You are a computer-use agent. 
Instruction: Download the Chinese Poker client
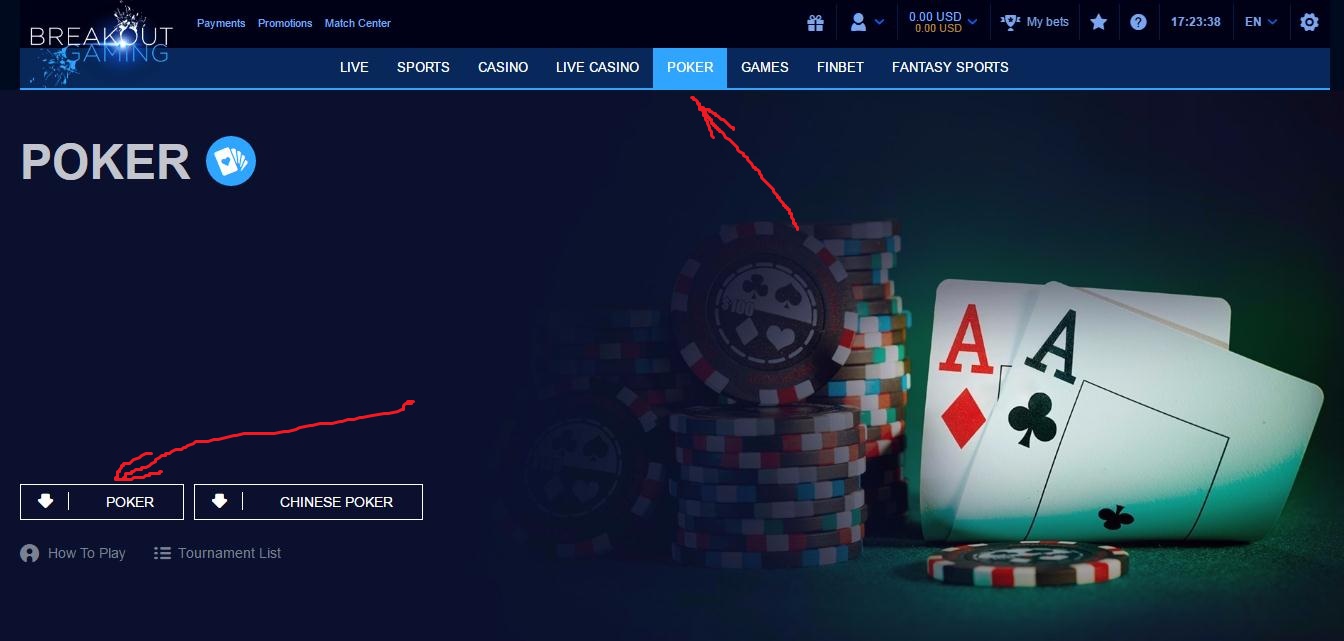point(308,502)
